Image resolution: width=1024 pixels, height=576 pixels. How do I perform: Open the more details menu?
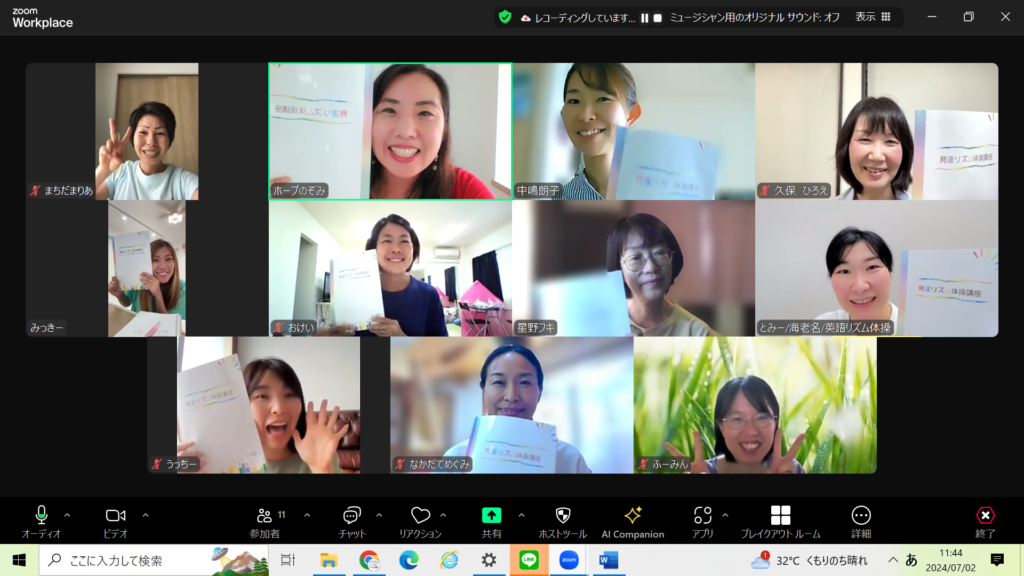tap(860, 518)
